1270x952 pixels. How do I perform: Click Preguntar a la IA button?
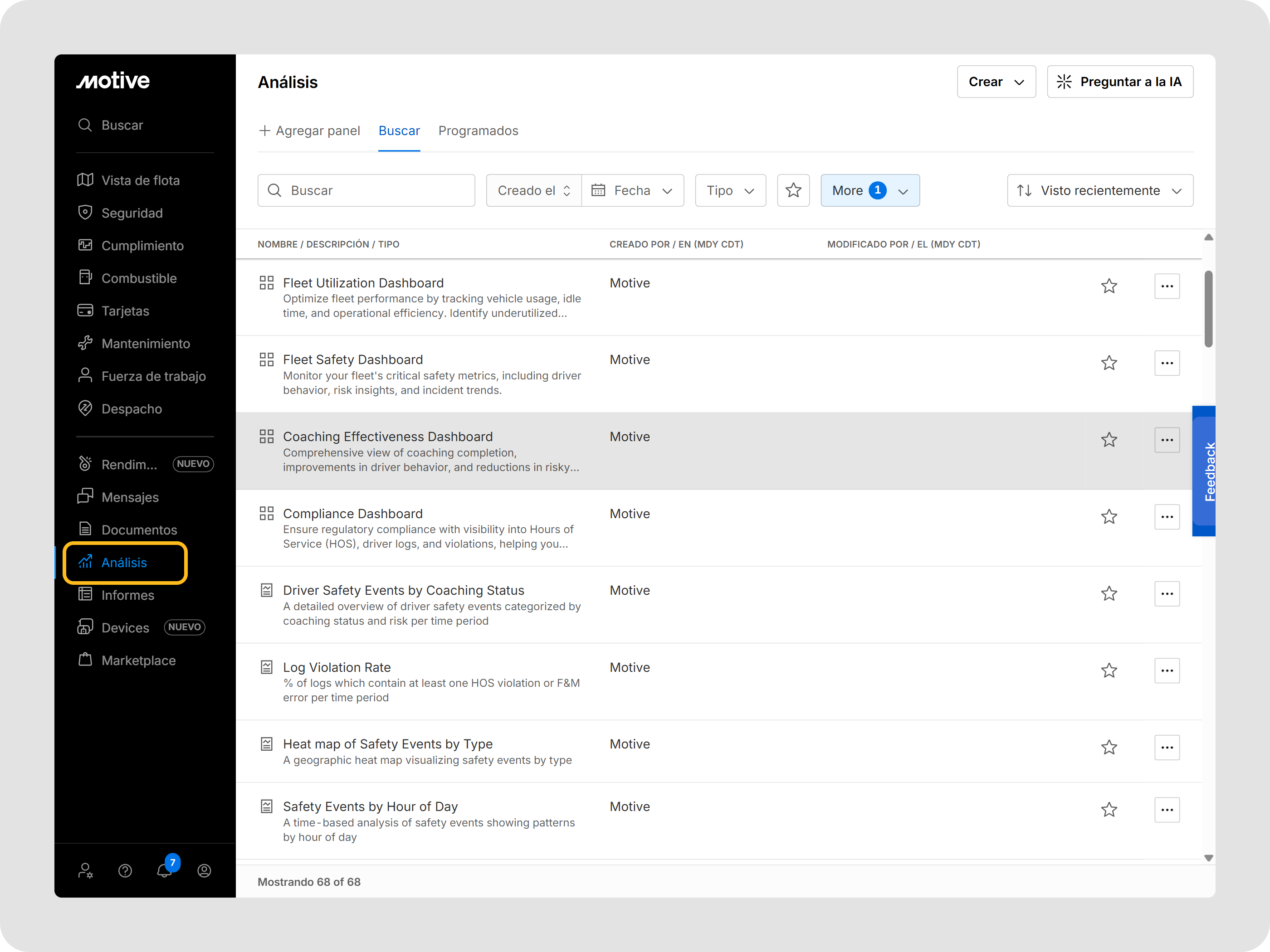pos(1119,82)
